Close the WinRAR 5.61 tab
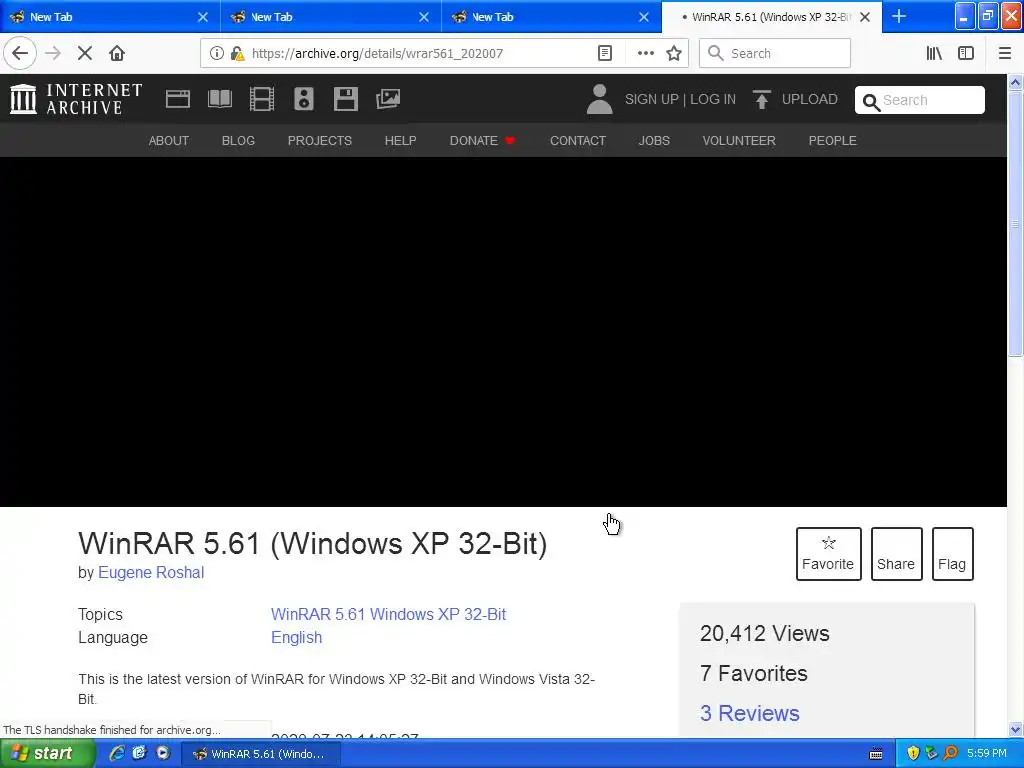Viewport: 1024px width, 768px height. 865,17
